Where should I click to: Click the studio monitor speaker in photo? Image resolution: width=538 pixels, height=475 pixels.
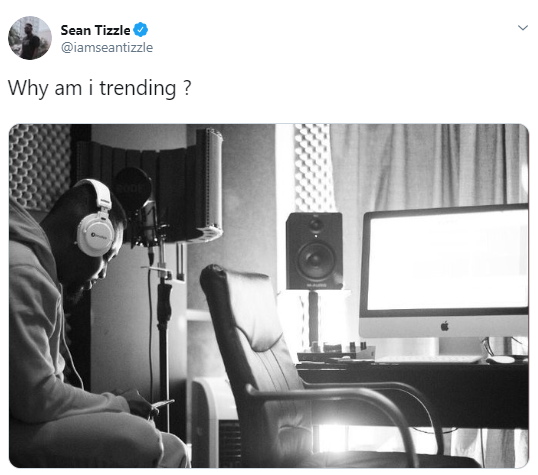[314, 251]
